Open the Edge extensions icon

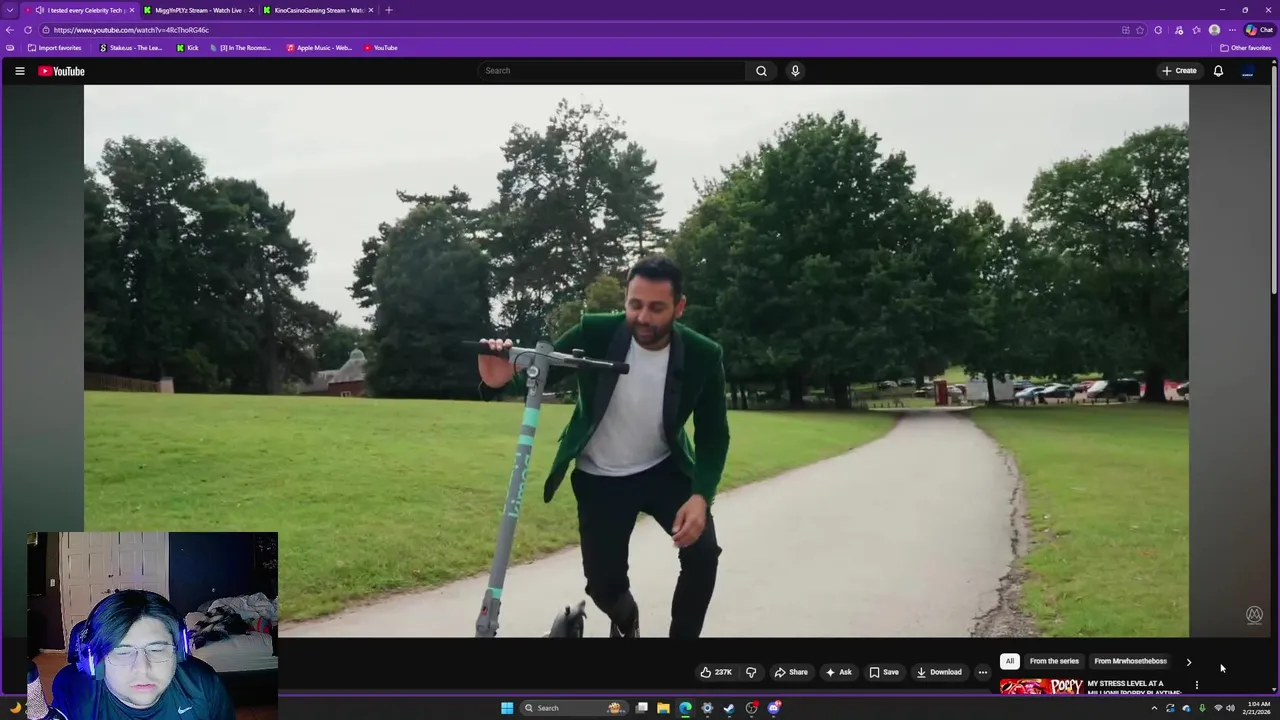point(1158,30)
